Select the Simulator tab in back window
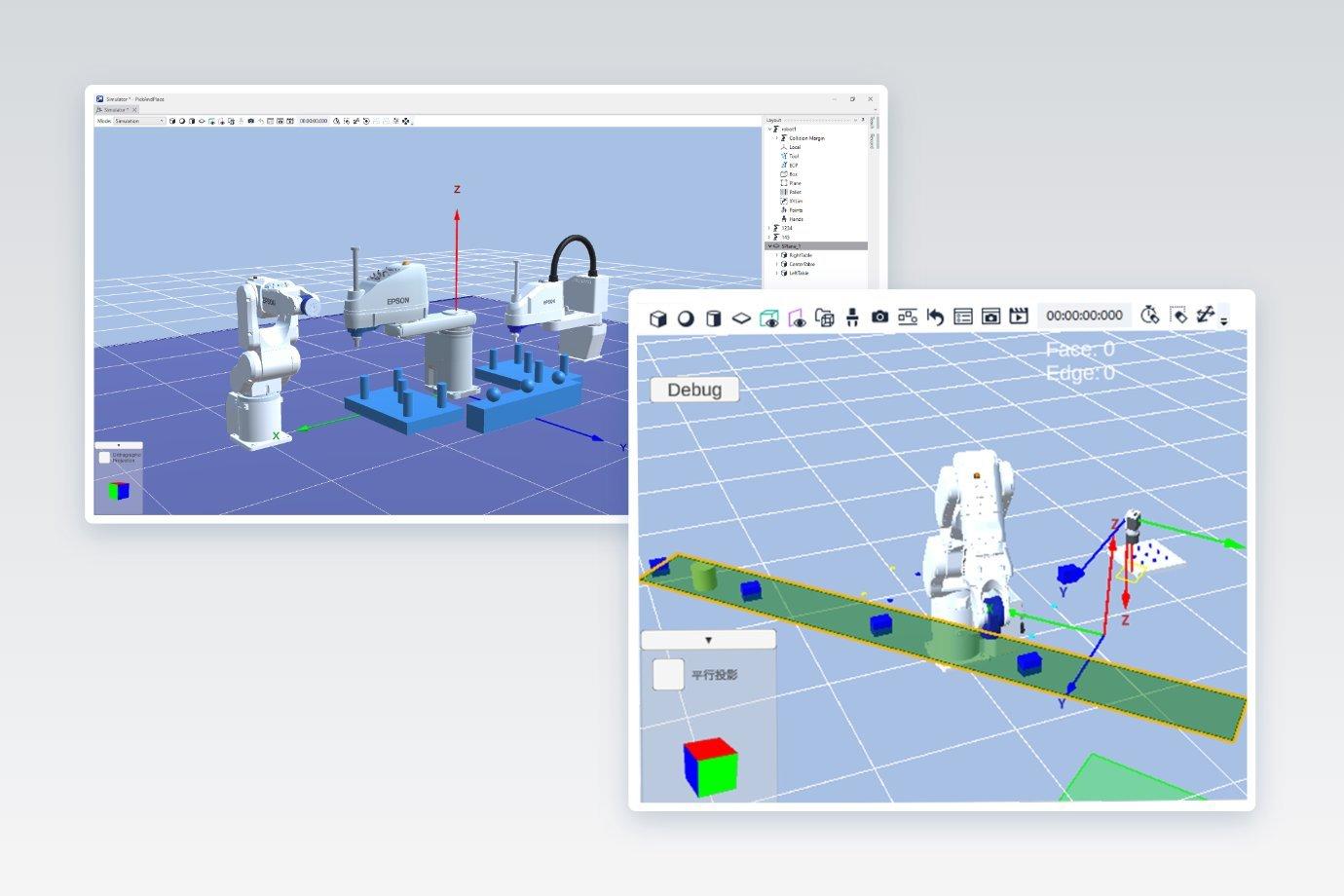 (114, 110)
